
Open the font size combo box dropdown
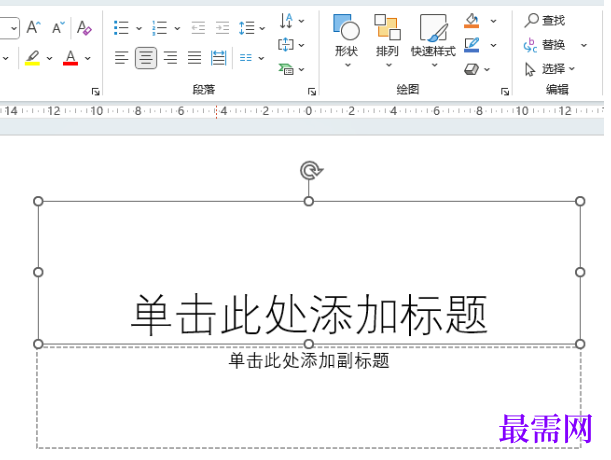[x=14, y=28]
